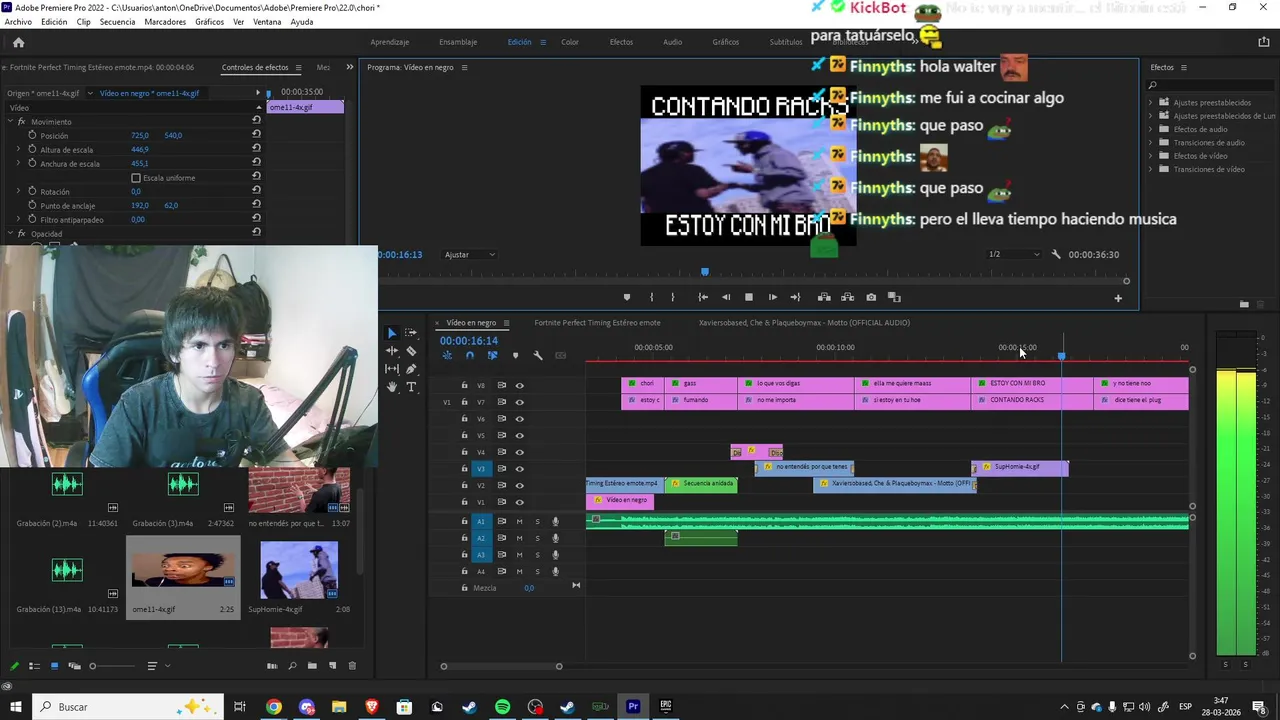Image resolution: width=1280 pixels, height=720 pixels.
Task: Toggle Linked Selection in timeline
Action: click(x=492, y=355)
